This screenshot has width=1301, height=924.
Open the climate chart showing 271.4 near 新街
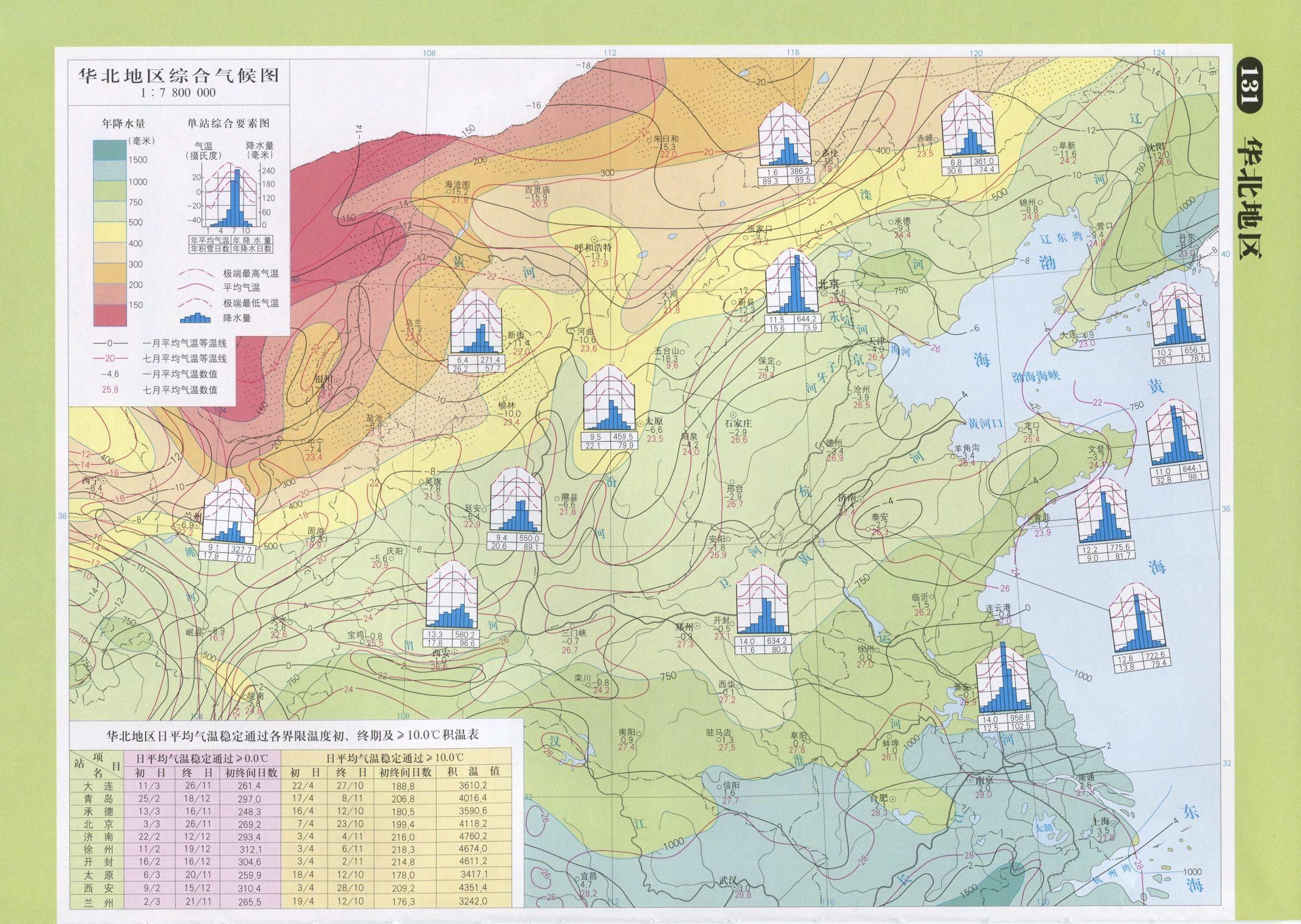476,331
